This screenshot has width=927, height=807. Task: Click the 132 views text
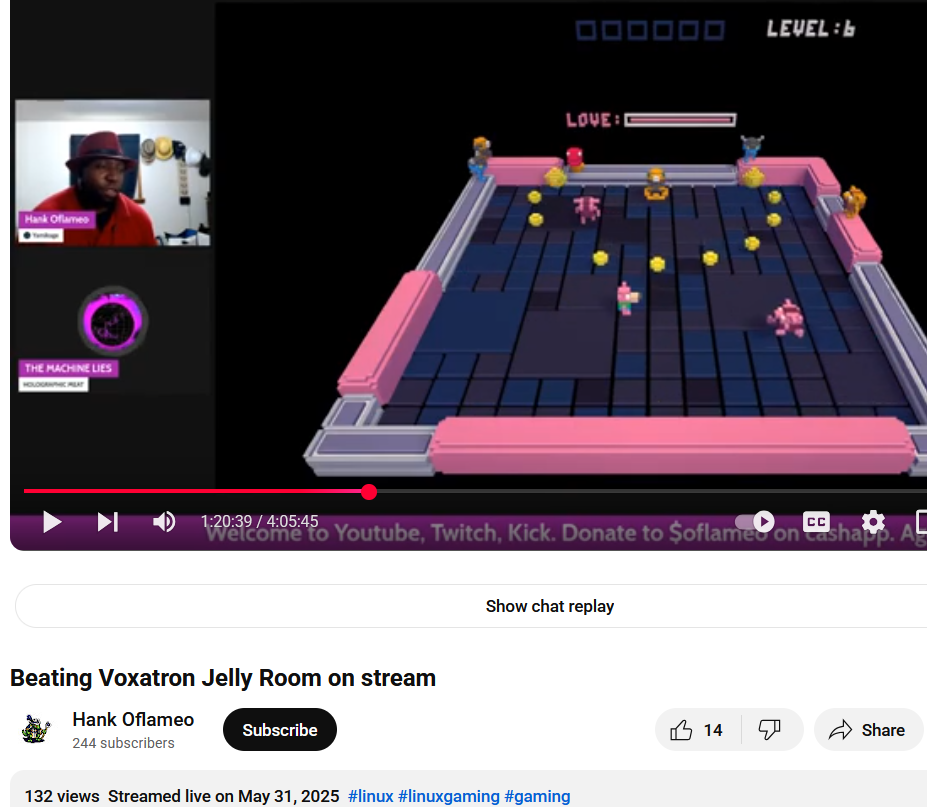(61, 796)
